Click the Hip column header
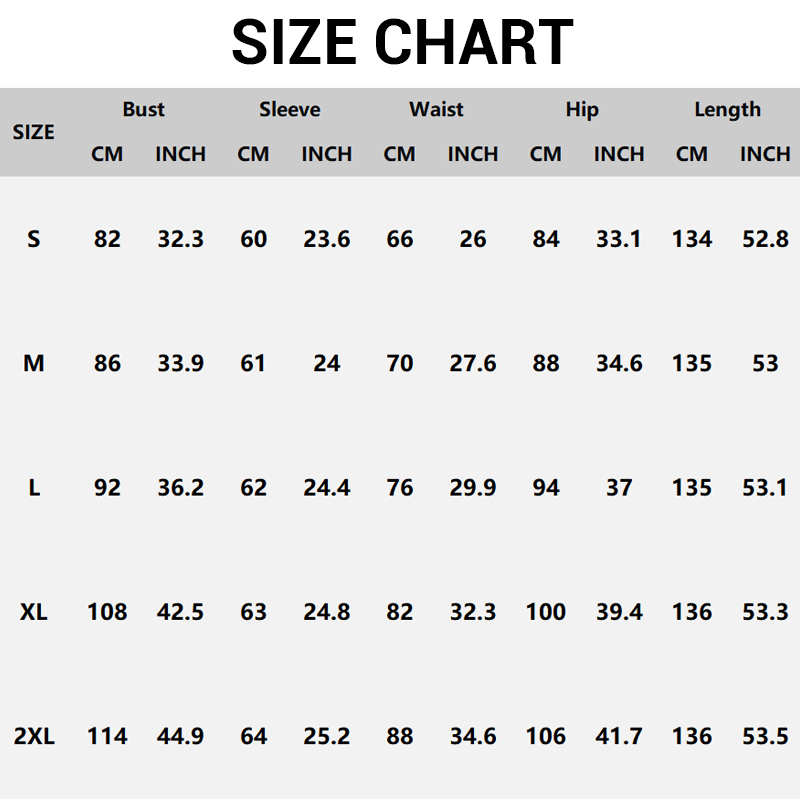The height and width of the screenshot is (800, 800). (582, 110)
